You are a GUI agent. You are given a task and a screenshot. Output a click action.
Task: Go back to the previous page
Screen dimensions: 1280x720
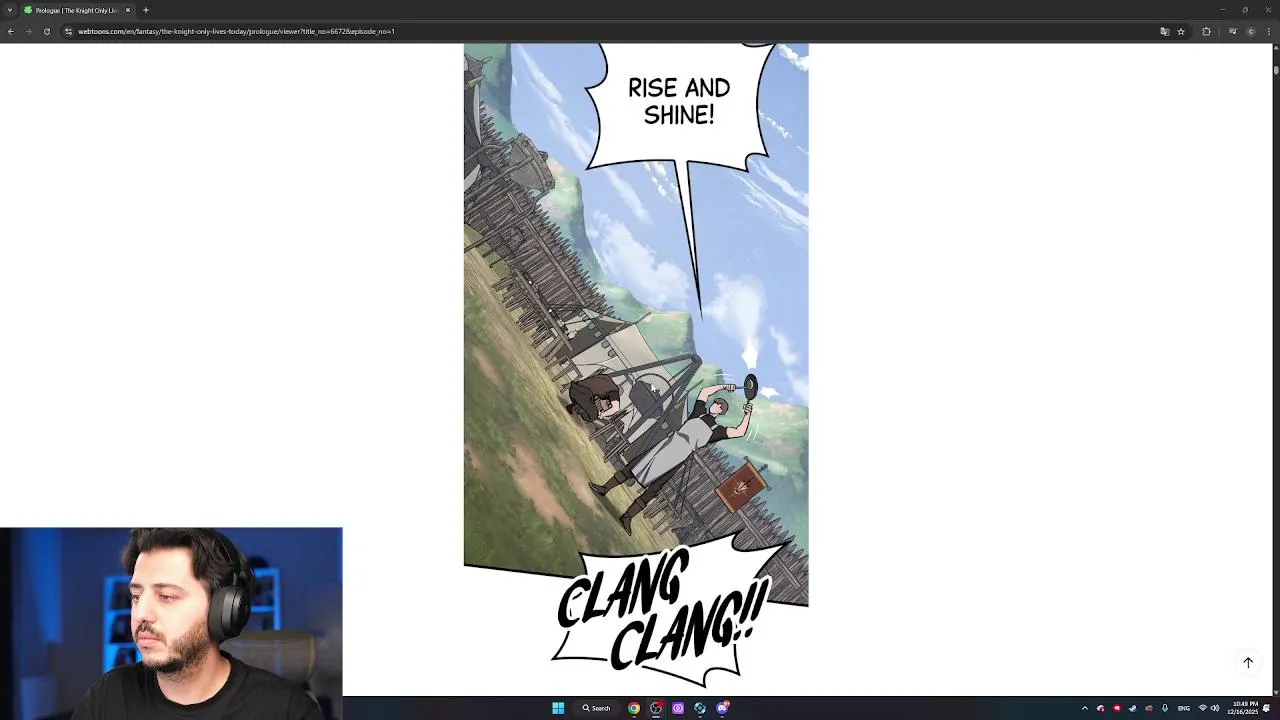pyautogui.click(x=10, y=31)
